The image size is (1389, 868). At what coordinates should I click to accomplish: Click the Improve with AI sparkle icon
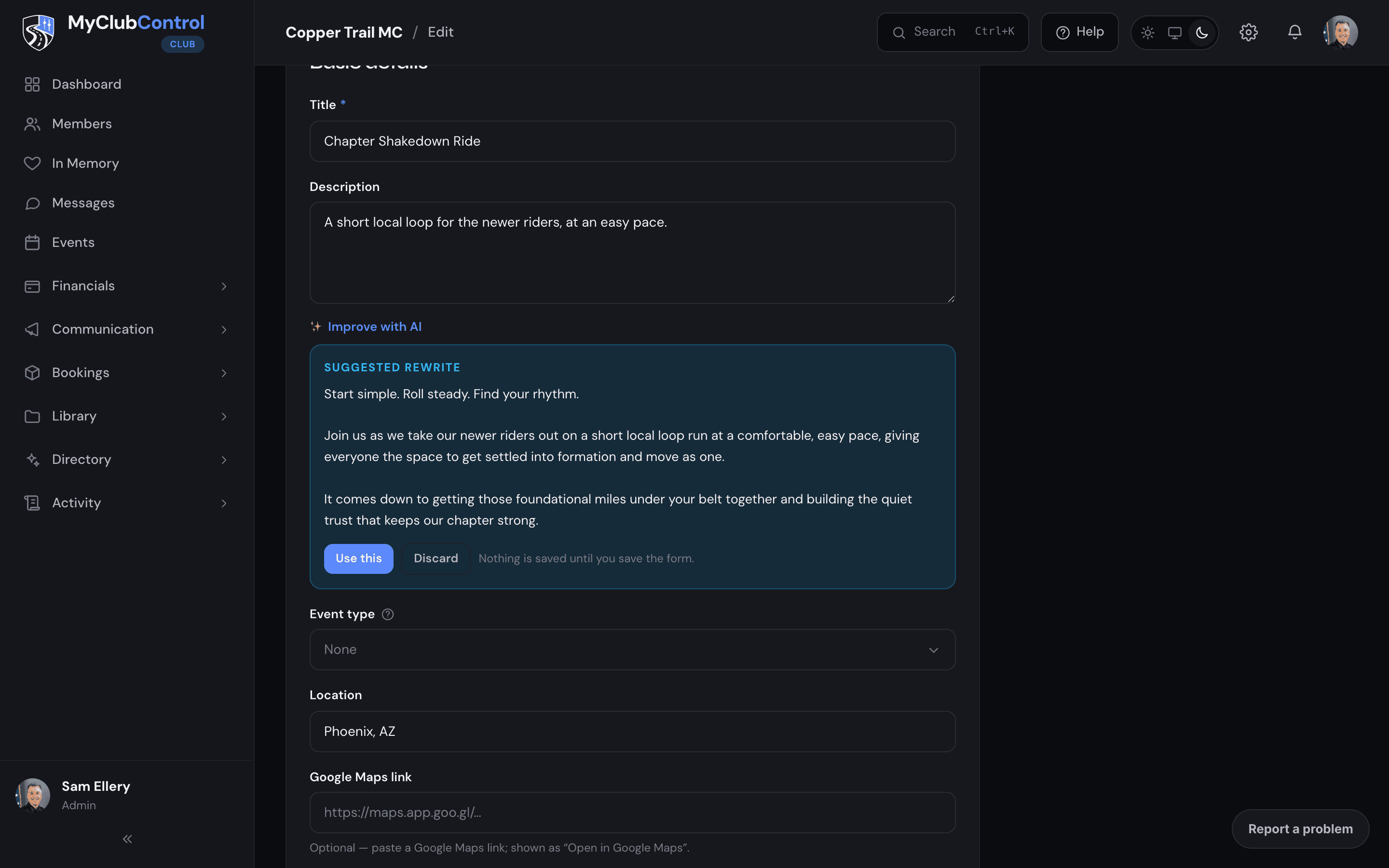tap(316, 326)
